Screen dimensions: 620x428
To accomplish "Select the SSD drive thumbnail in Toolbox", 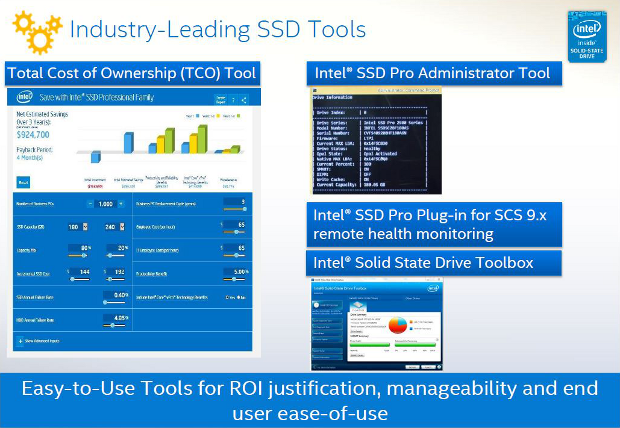I will pyautogui.click(x=358, y=307).
